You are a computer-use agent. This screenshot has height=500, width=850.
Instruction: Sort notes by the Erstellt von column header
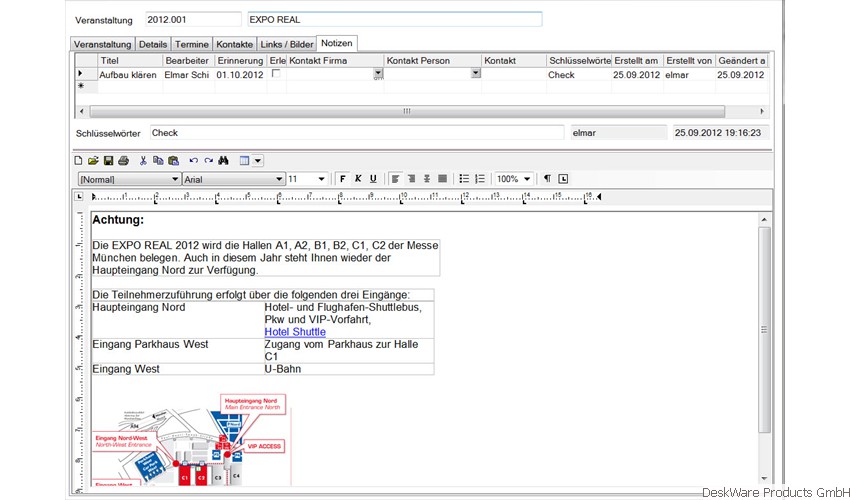coord(690,61)
